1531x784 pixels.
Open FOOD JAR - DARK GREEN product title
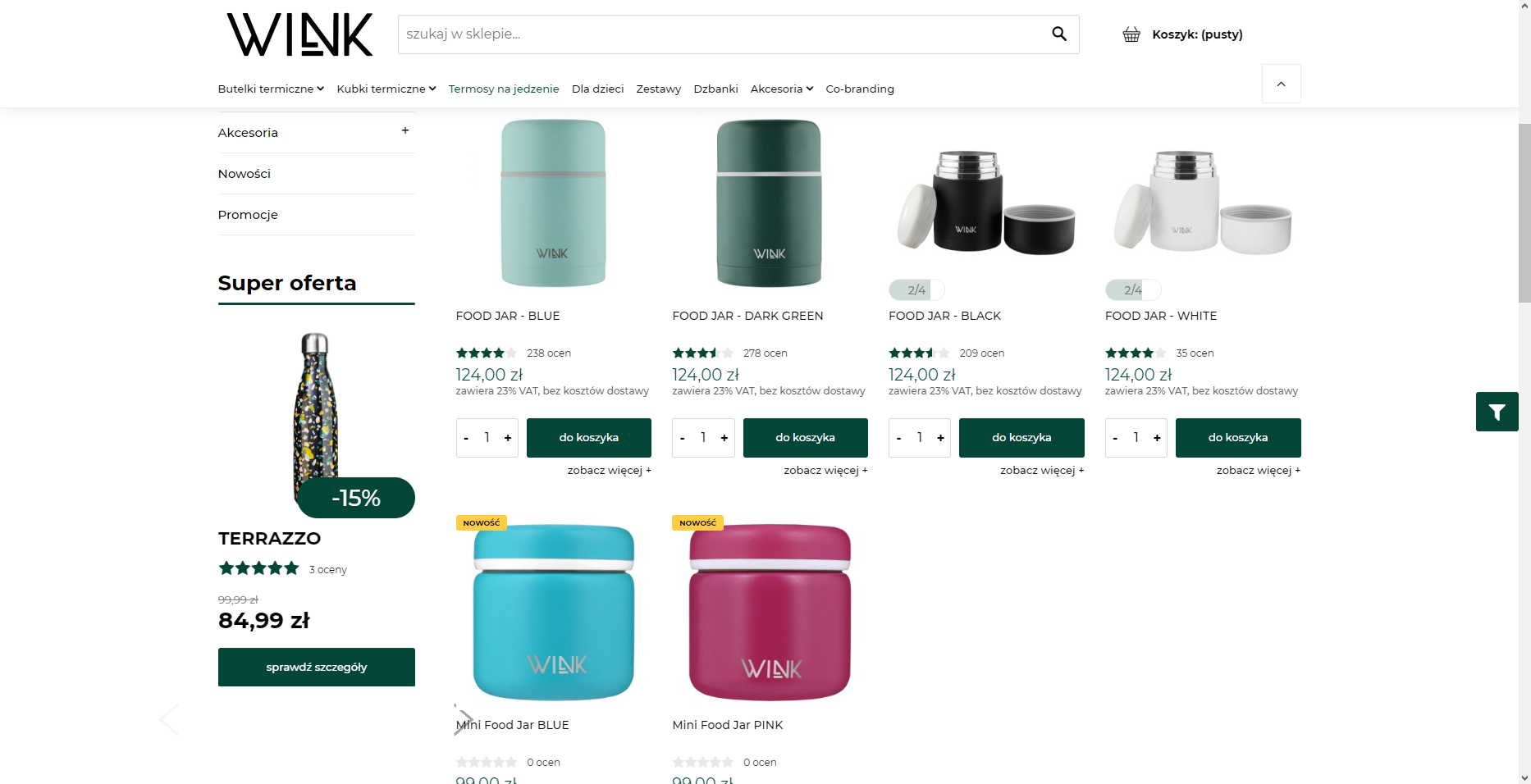pos(747,316)
